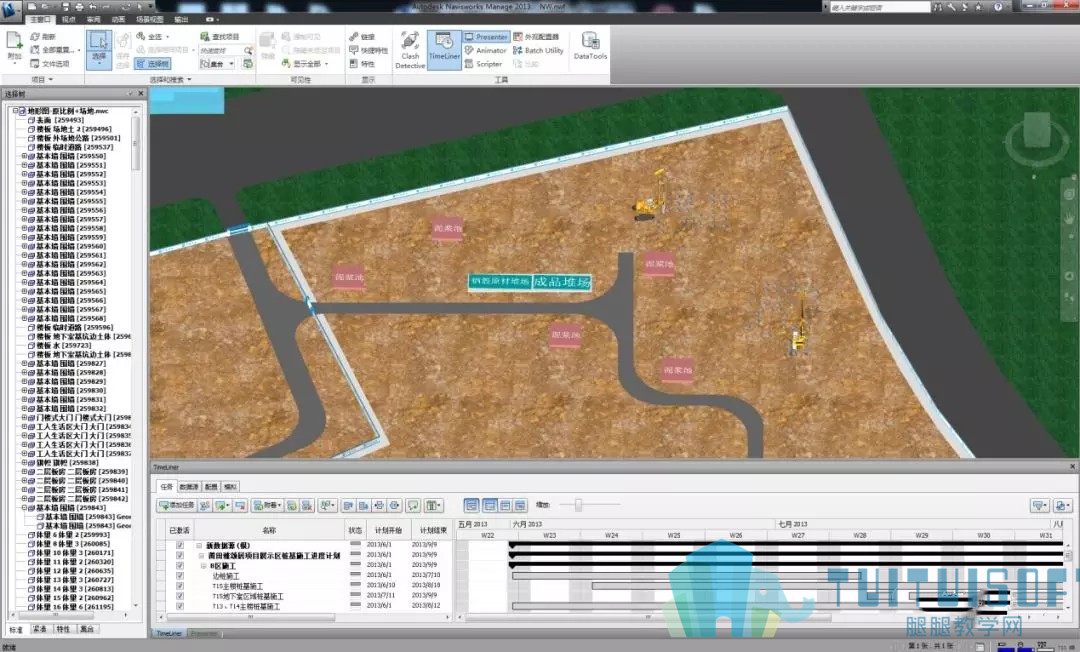Open the Clash Detective tool
Screen dimensions: 1080x652
pos(410,50)
